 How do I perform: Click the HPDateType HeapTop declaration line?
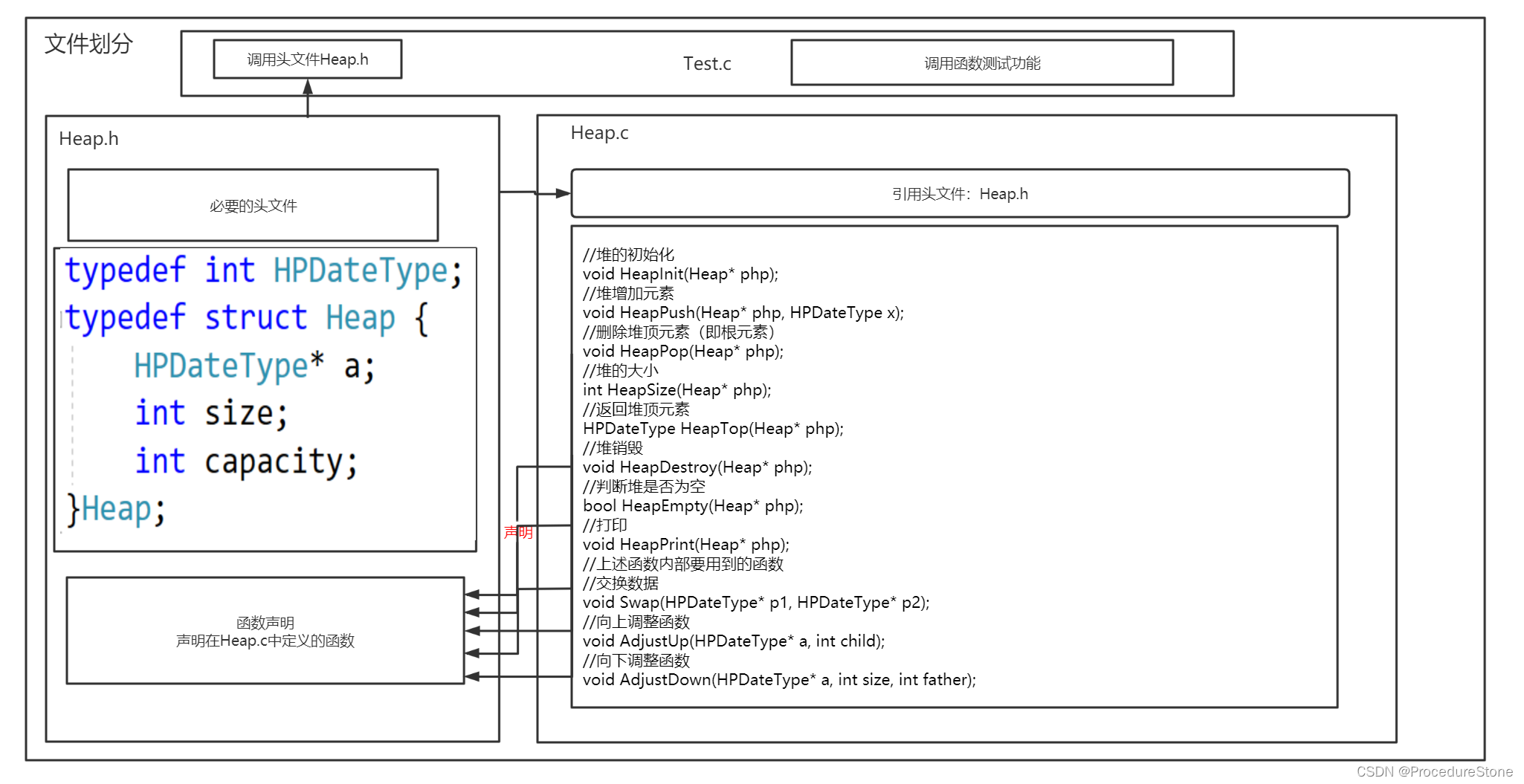click(713, 429)
